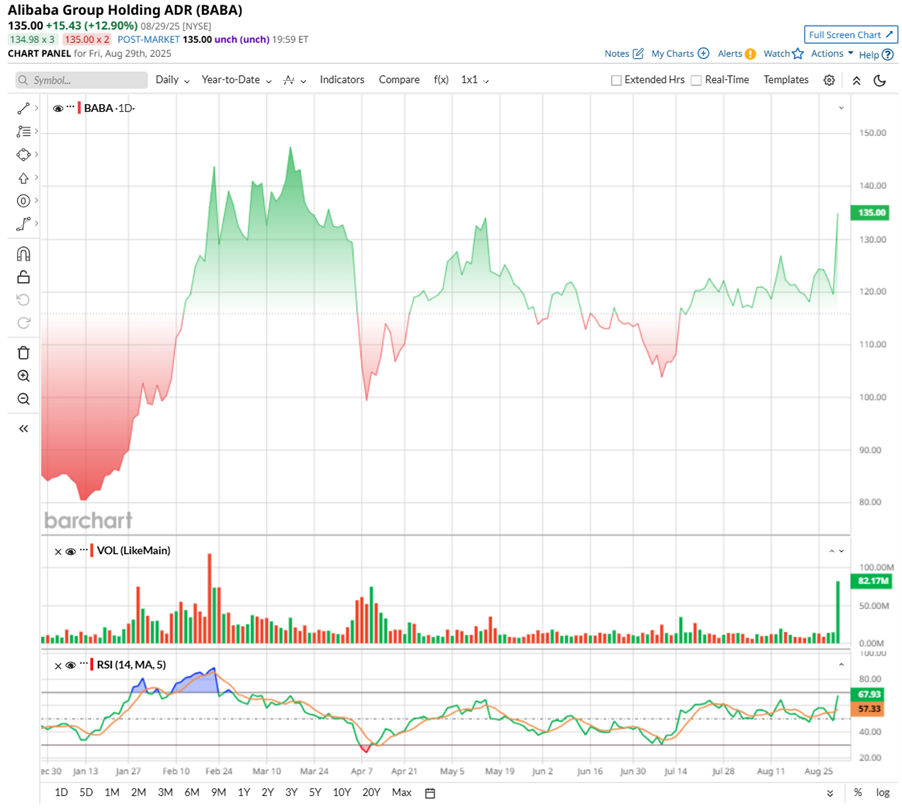Click the lock drawings padlock icon
The width and height of the screenshot is (902, 810).
coord(23,277)
